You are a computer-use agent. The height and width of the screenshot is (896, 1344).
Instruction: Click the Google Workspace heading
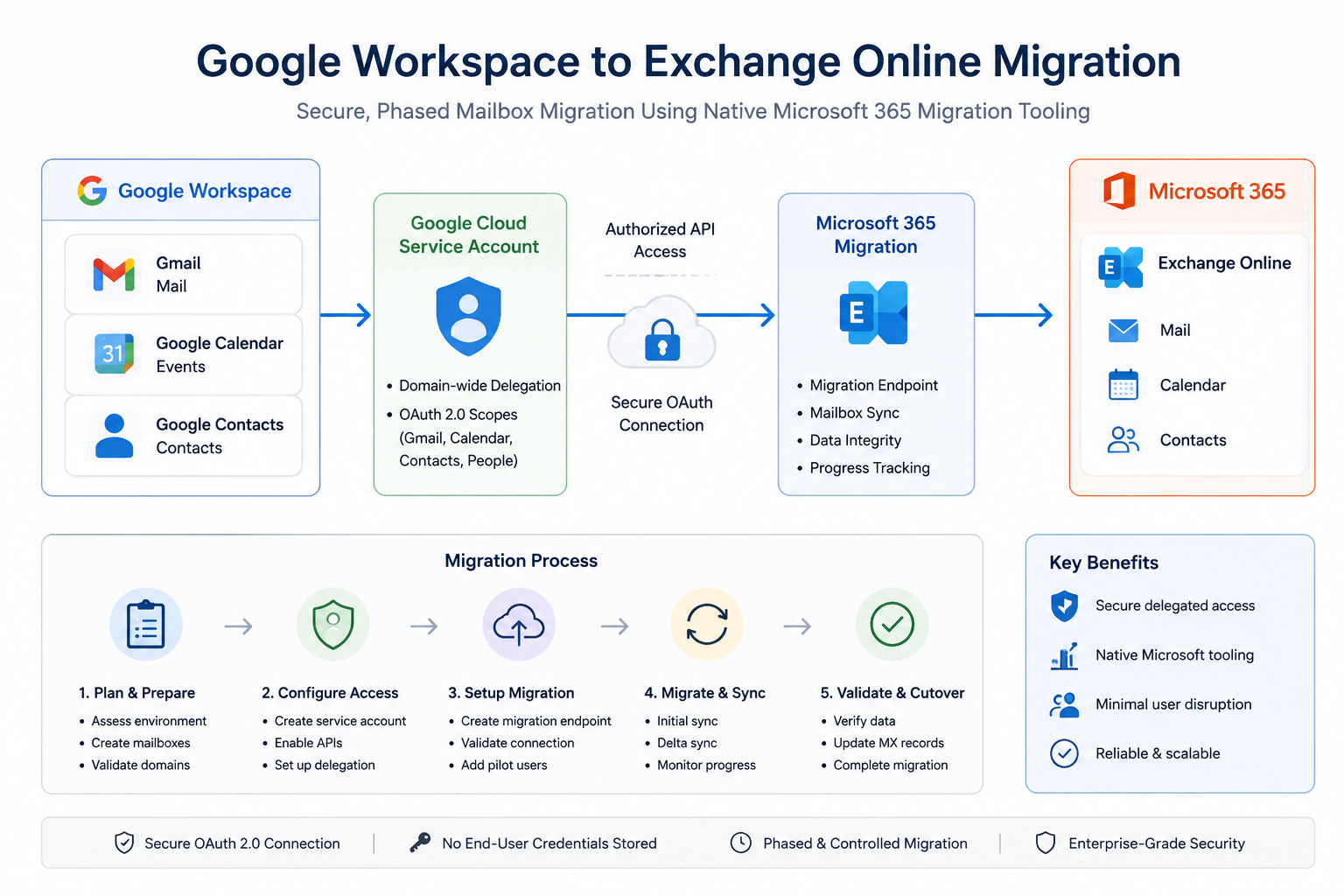[x=205, y=191]
